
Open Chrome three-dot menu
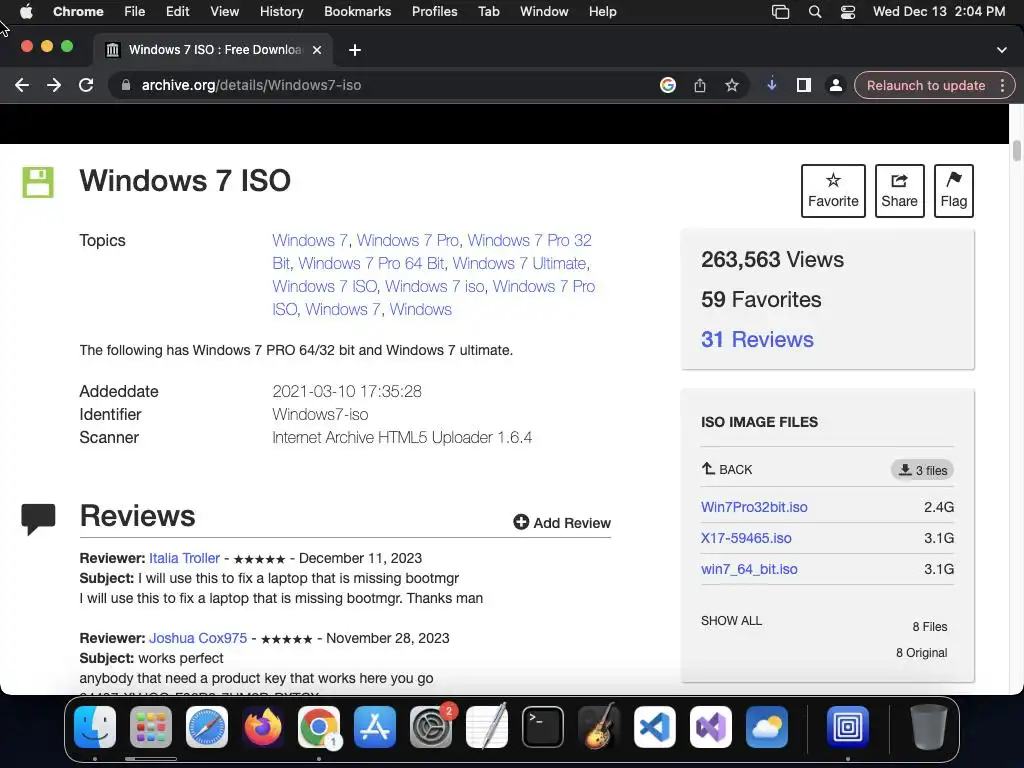[1002, 86]
